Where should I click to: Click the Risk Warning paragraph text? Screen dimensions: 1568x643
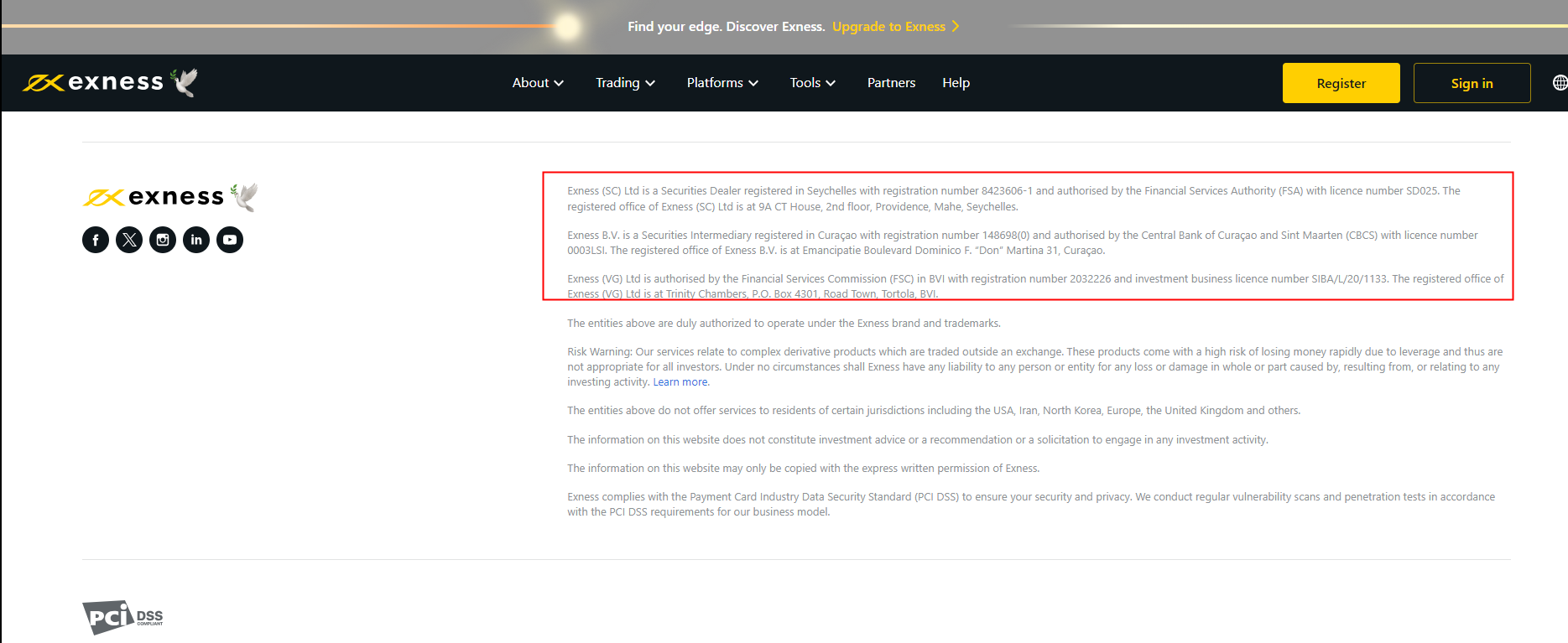[x=1034, y=367]
